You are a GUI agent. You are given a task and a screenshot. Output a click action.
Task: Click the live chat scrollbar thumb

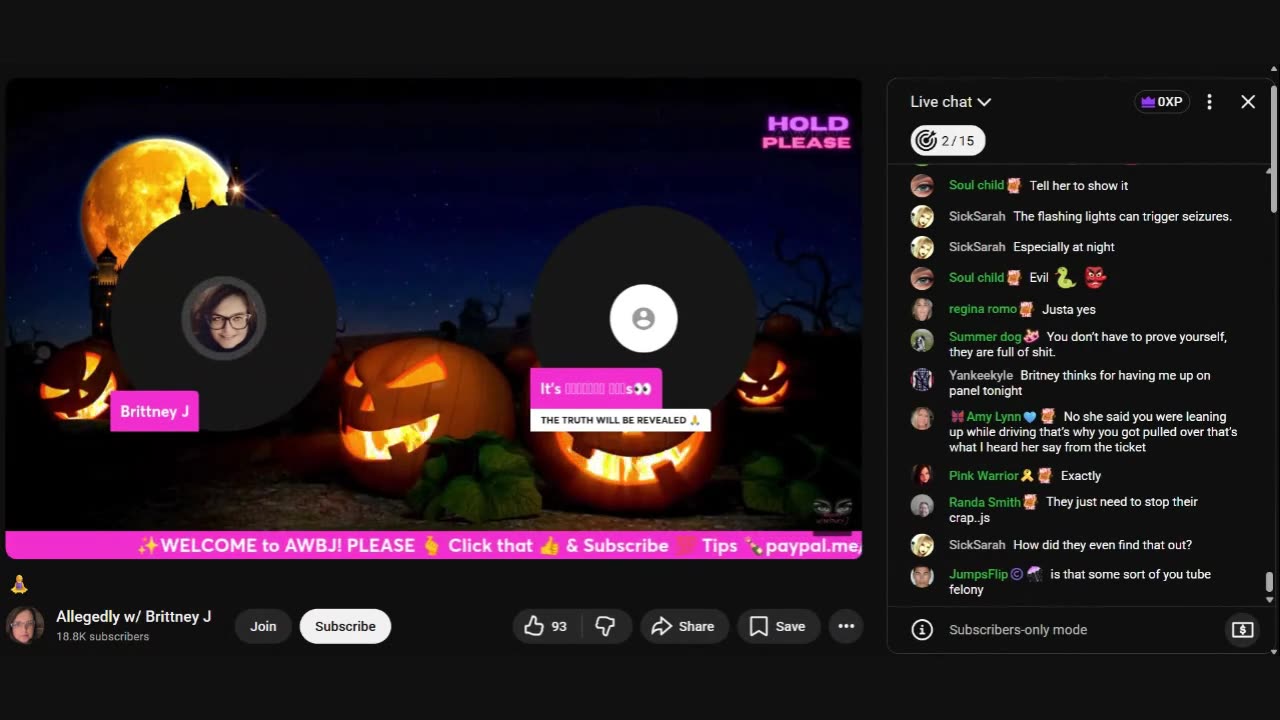[x=1270, y=582]
